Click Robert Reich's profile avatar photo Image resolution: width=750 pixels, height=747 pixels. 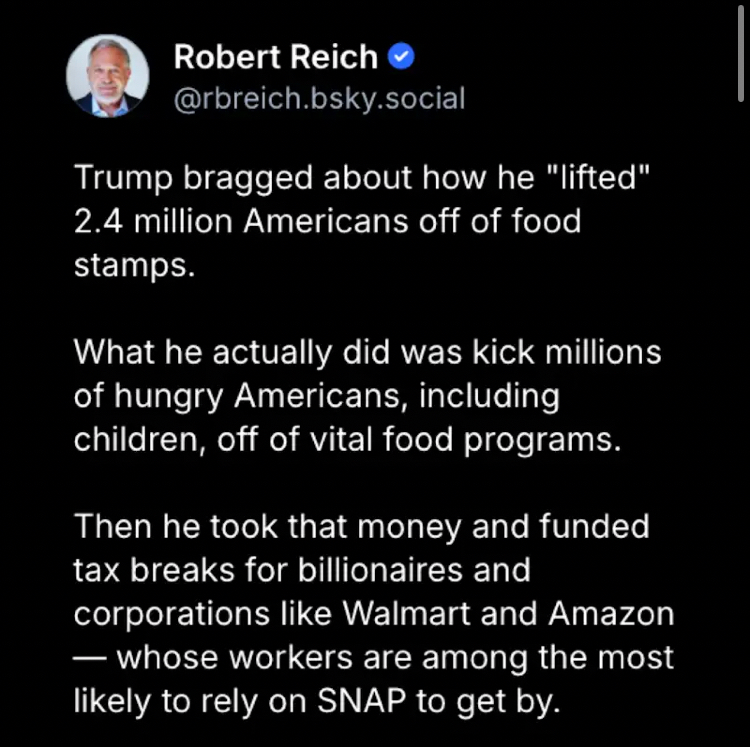[107, 77]
